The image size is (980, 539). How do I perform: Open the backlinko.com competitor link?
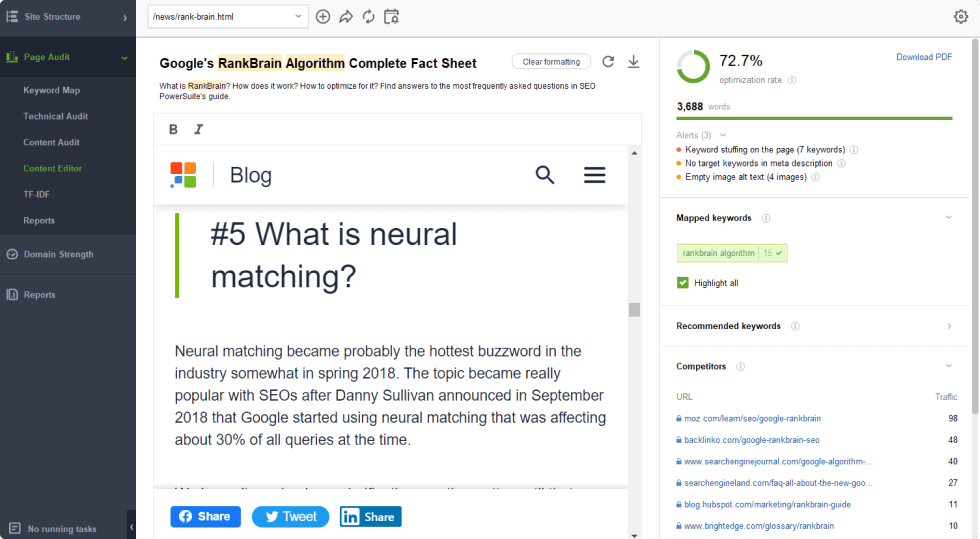pyautogui.click(x=751, y=440)
